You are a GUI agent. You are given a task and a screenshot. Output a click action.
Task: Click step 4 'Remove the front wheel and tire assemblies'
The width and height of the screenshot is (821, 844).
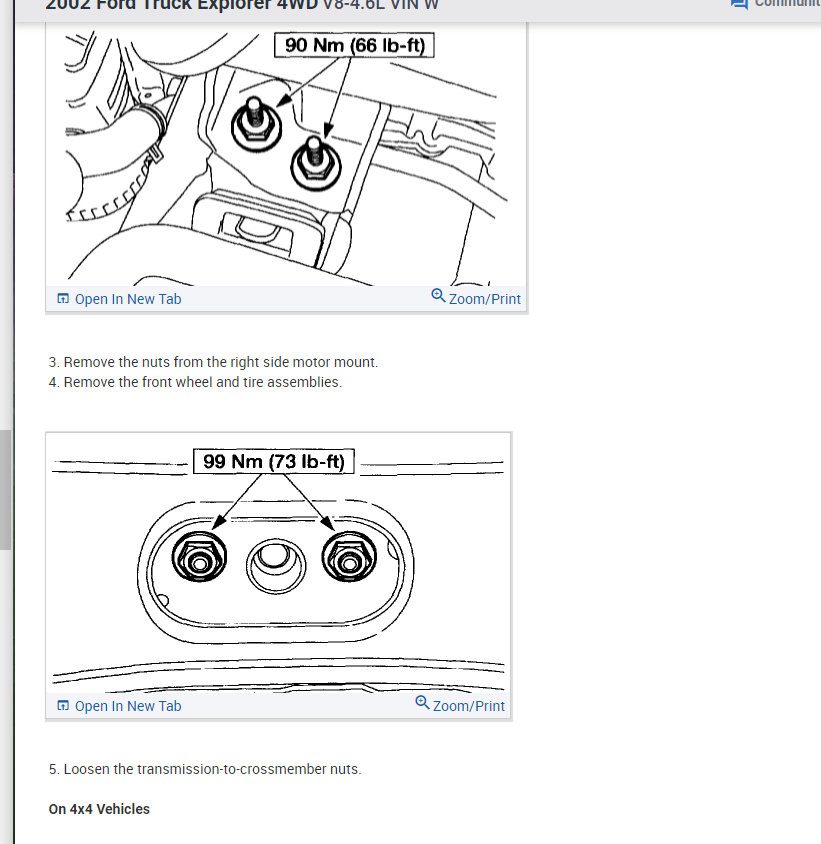(195, 382)
